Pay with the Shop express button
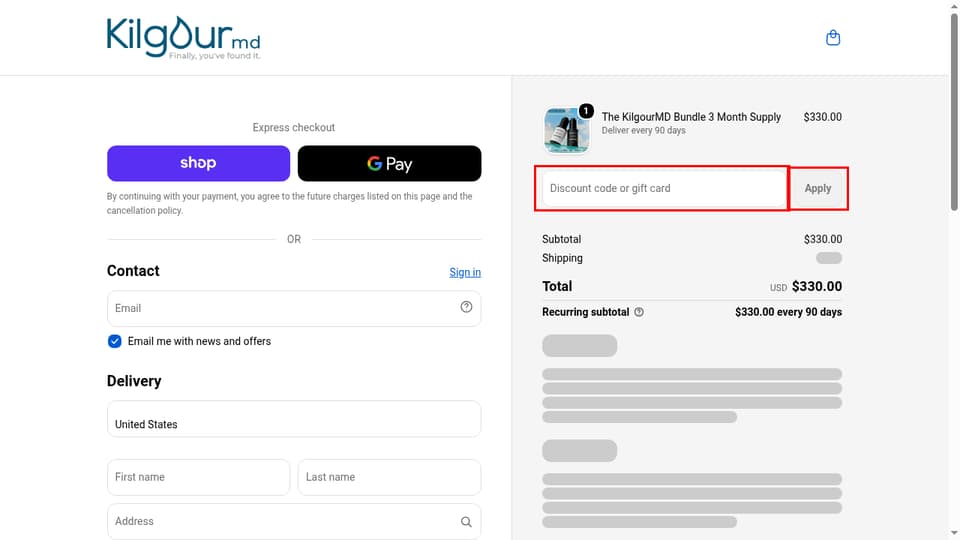The image size is (960, 540). [198, 163]
